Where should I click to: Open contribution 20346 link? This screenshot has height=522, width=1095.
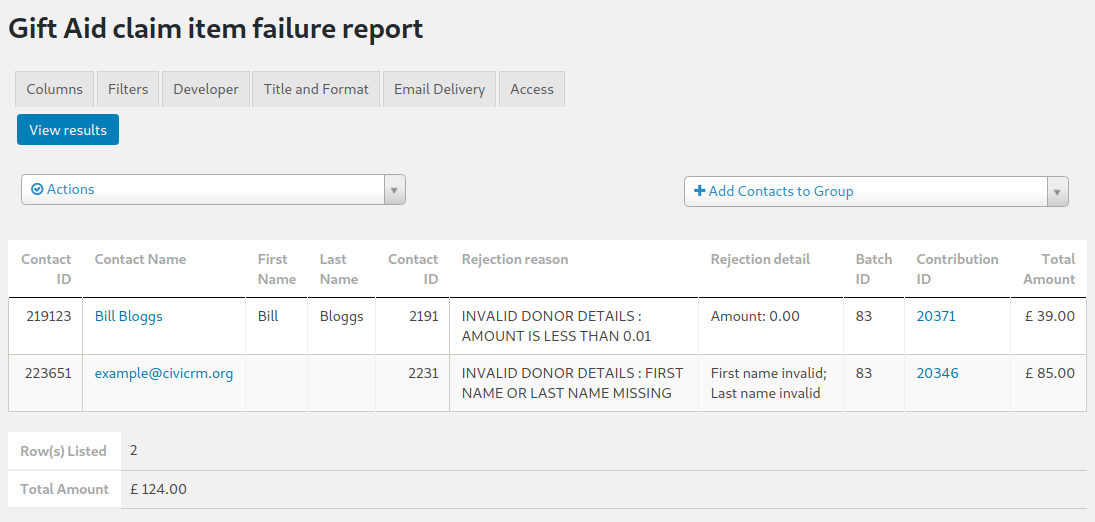pyautogui.click(x=937, y=373)
